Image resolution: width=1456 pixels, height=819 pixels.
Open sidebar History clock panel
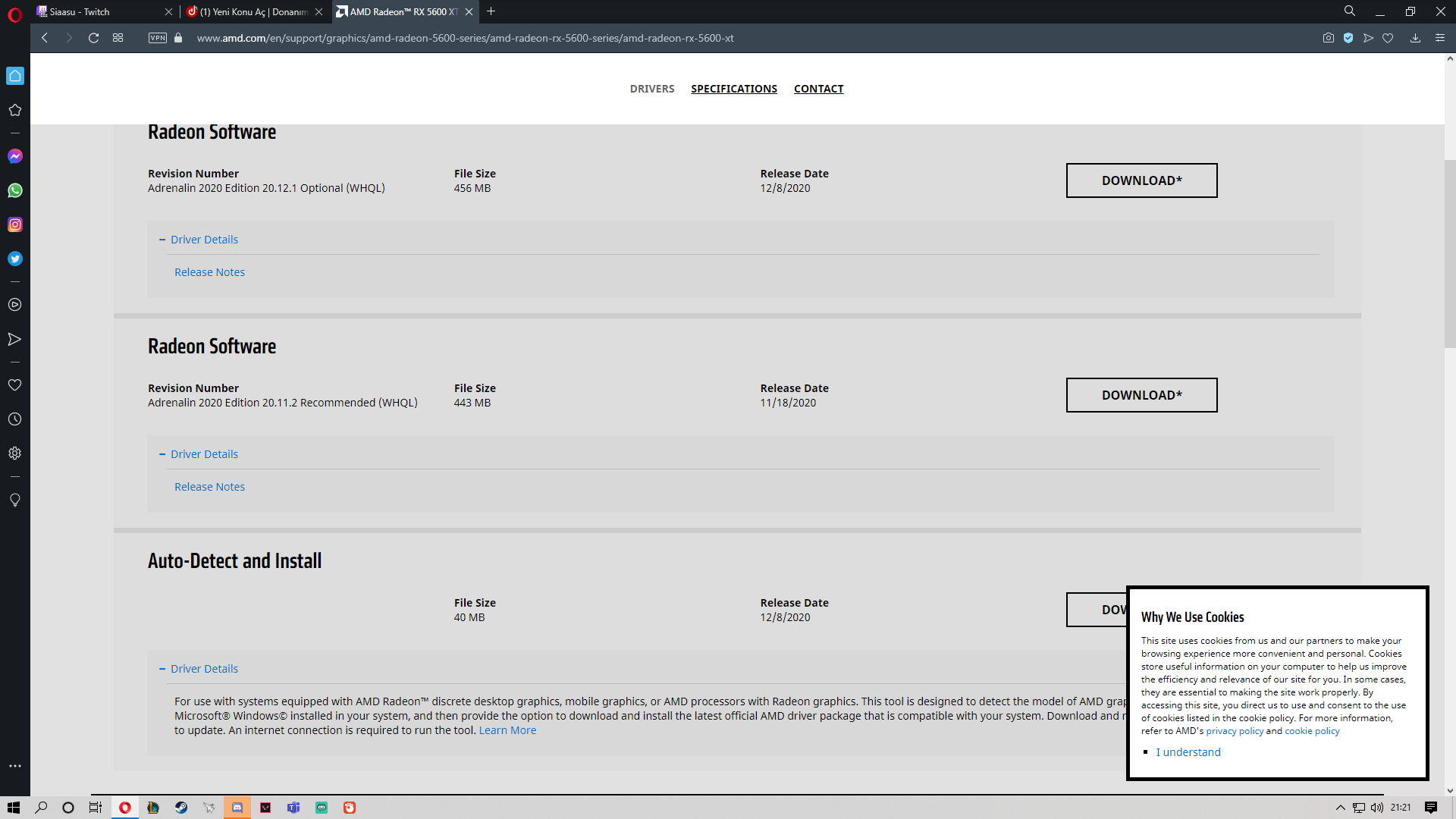(15, 419)
